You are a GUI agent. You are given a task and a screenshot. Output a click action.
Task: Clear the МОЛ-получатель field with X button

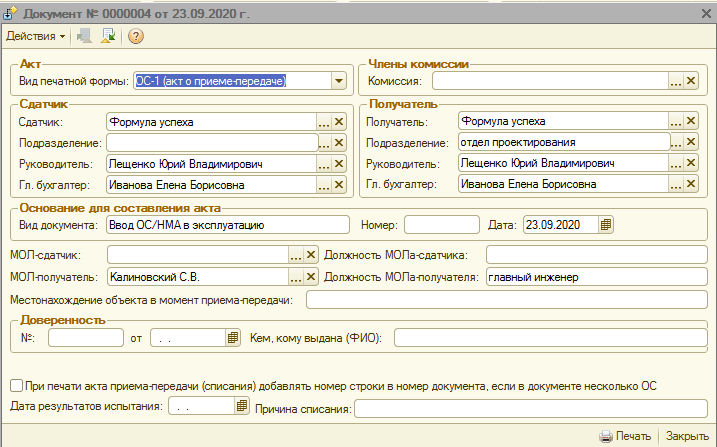pyautogui.click(x=311, y=278)
